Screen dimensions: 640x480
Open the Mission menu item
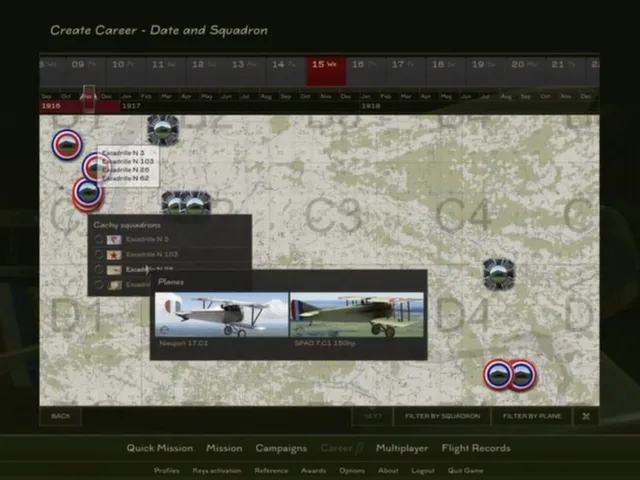pos(224,448)
